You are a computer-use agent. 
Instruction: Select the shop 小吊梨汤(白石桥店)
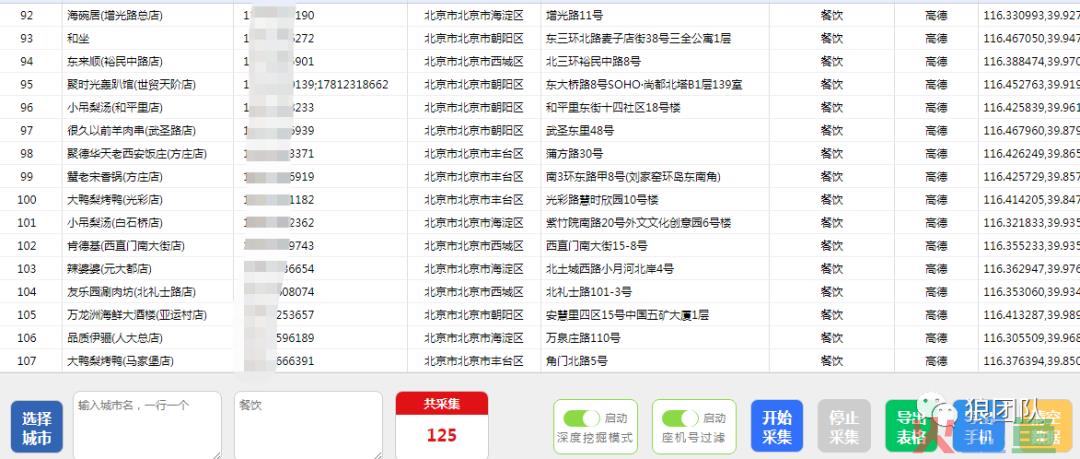coord(114,223)
